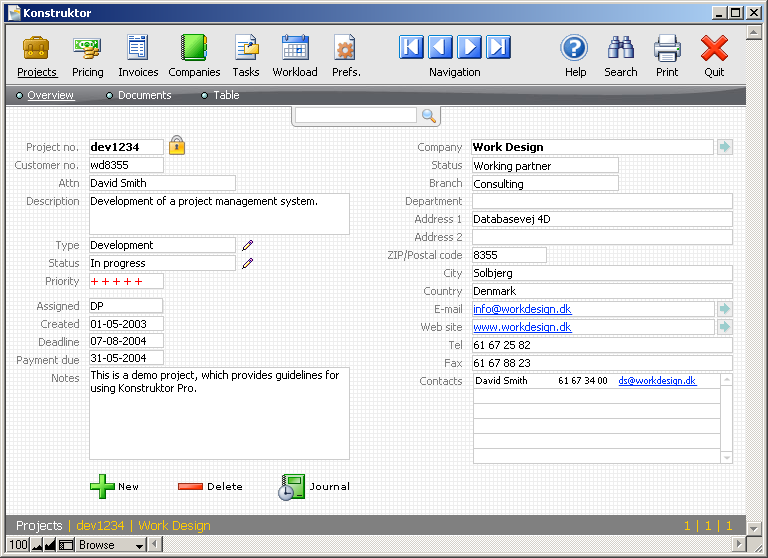Click the quick search input field
This screenshot has width=768, height=558.
[356, 116]
